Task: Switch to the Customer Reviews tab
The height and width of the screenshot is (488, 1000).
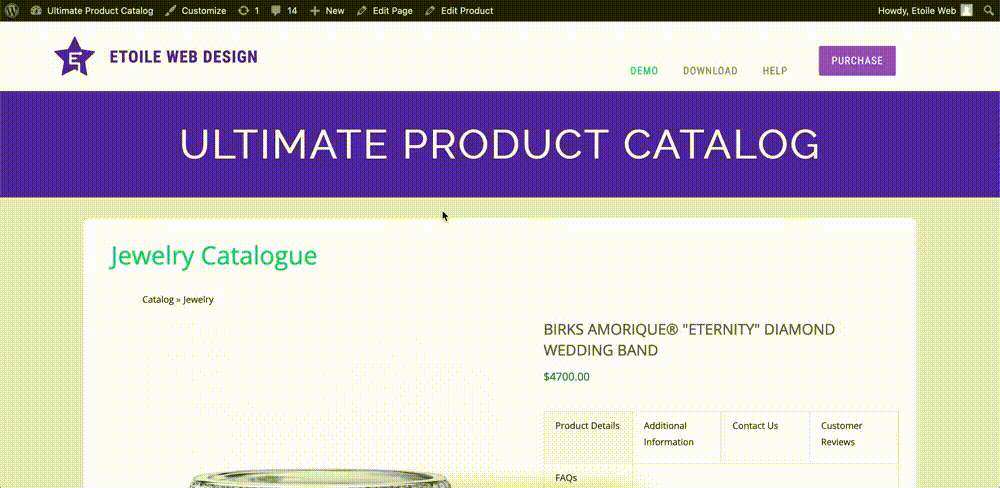Action: click(x=854, y=437)
